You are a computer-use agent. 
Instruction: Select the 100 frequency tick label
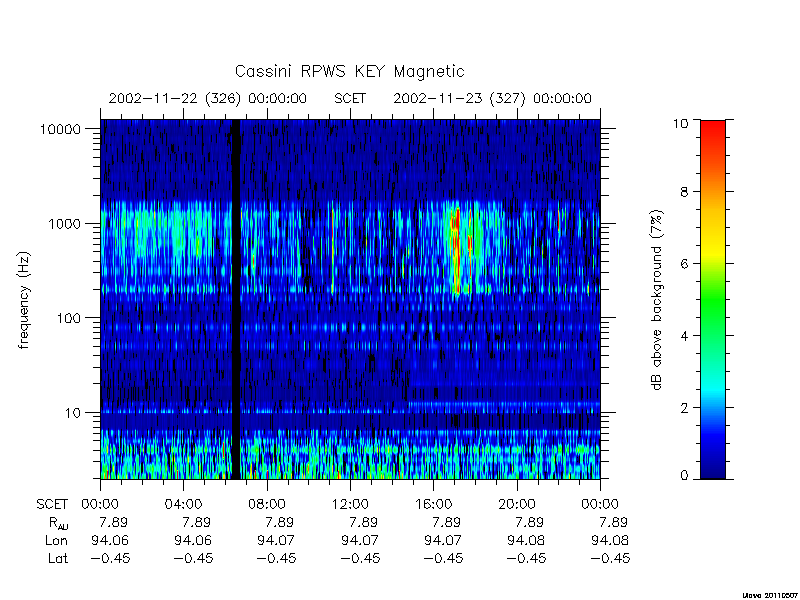point(69,318)
